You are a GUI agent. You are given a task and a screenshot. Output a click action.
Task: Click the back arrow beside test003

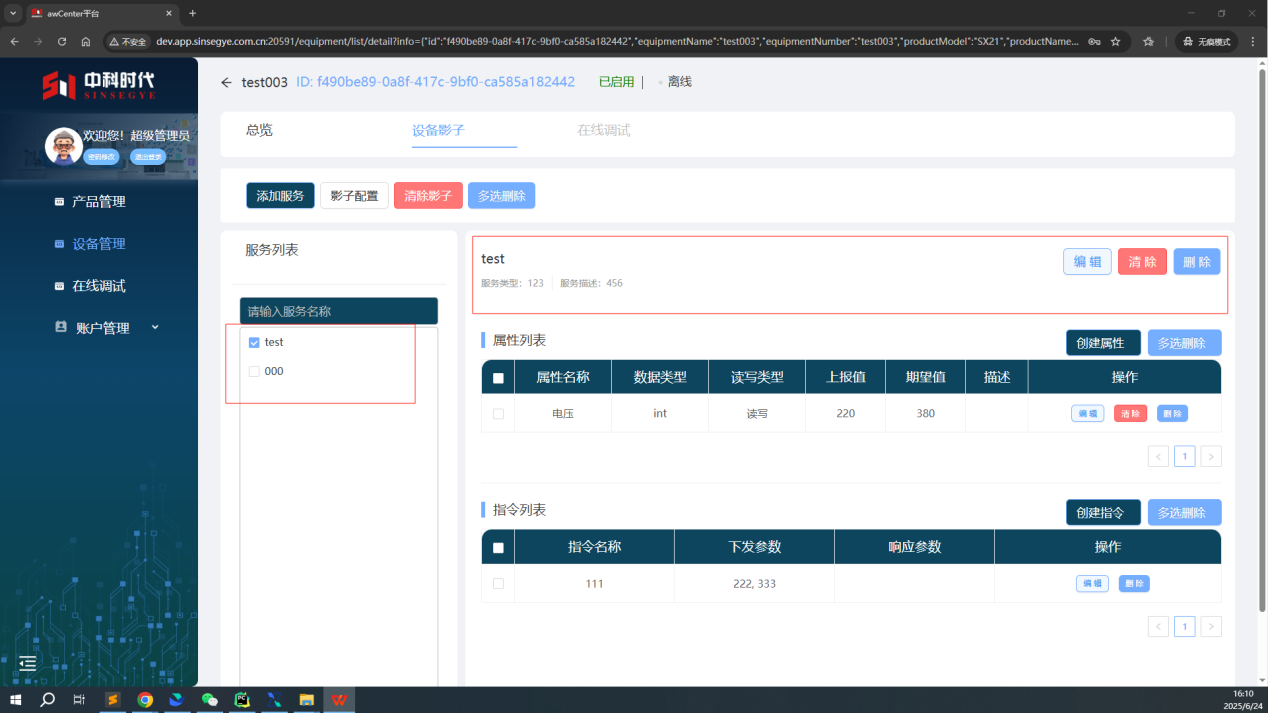click(x=226, y=82)
